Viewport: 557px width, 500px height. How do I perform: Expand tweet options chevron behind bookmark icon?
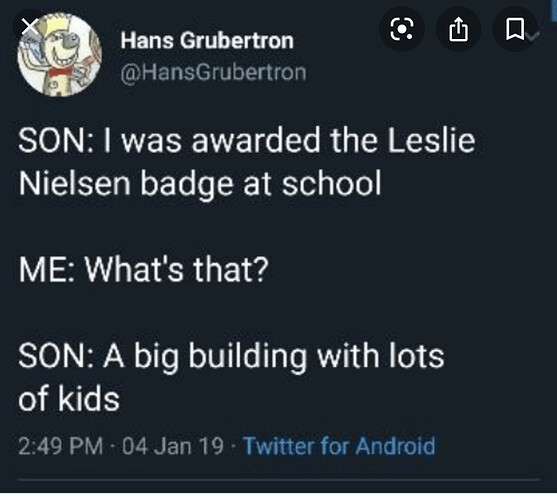[x=534, y=35]
